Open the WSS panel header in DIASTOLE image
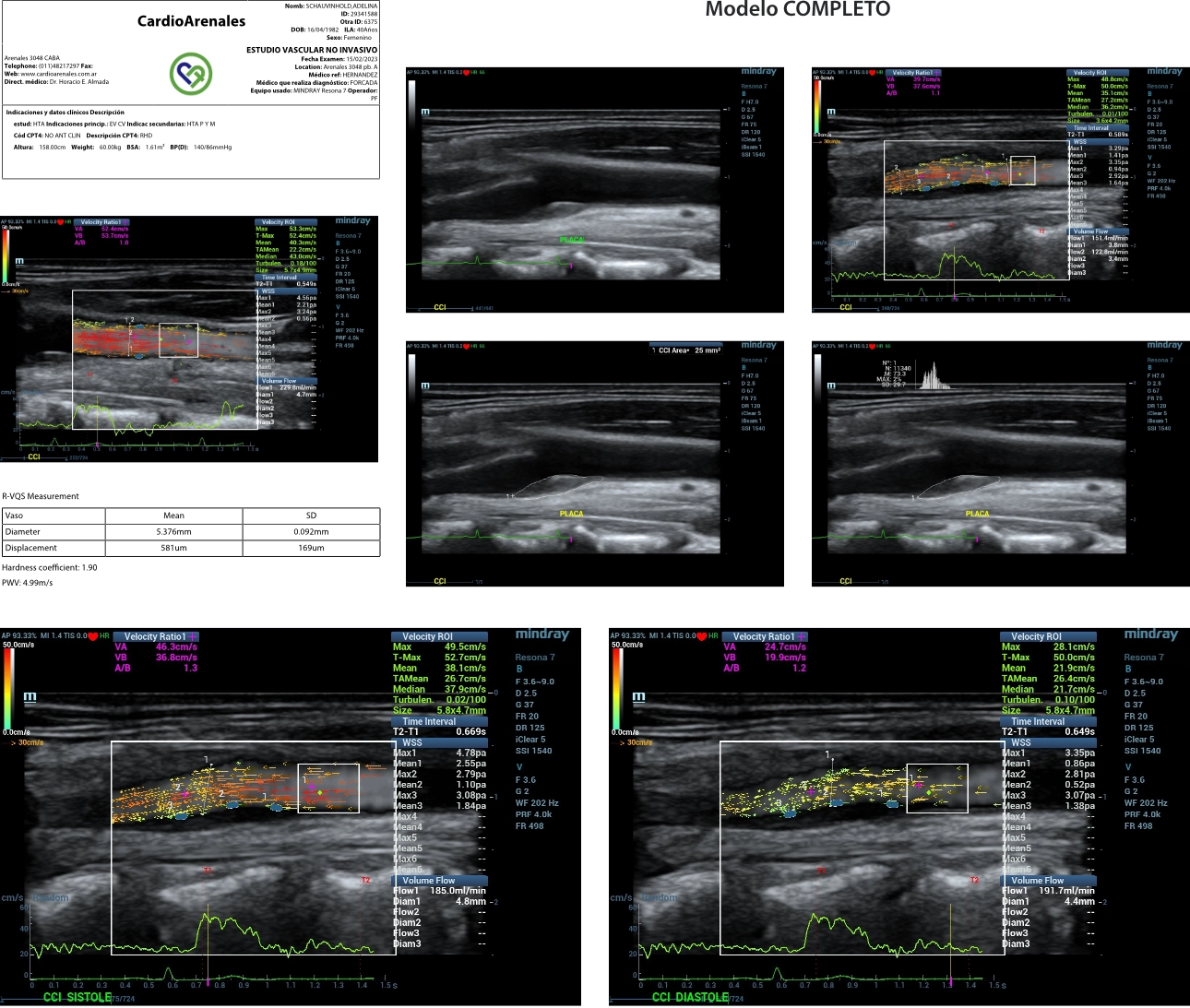The image size is (1190, 1008). click(1021, 742)
